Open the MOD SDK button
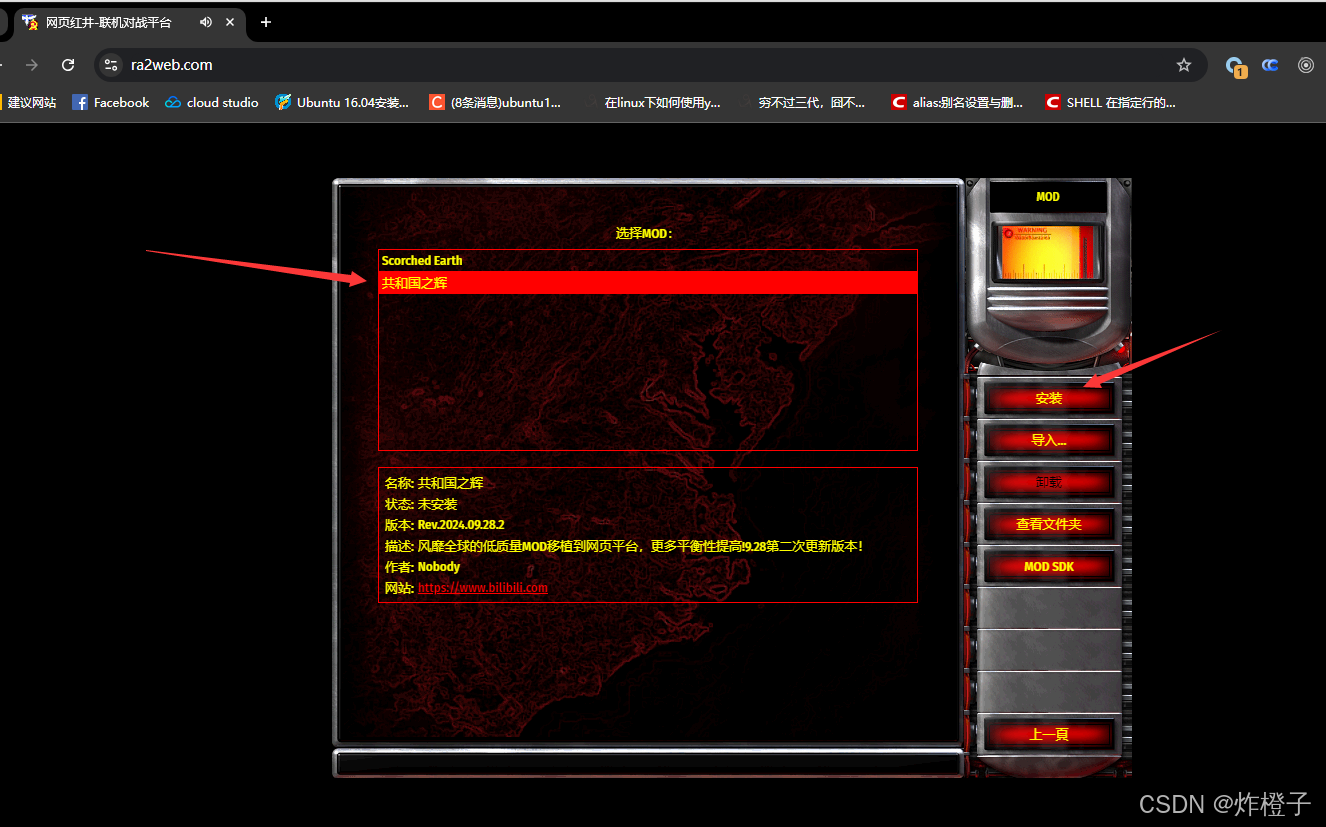1326x827 pixels. pyautogui.click(x=1048, y=566)
